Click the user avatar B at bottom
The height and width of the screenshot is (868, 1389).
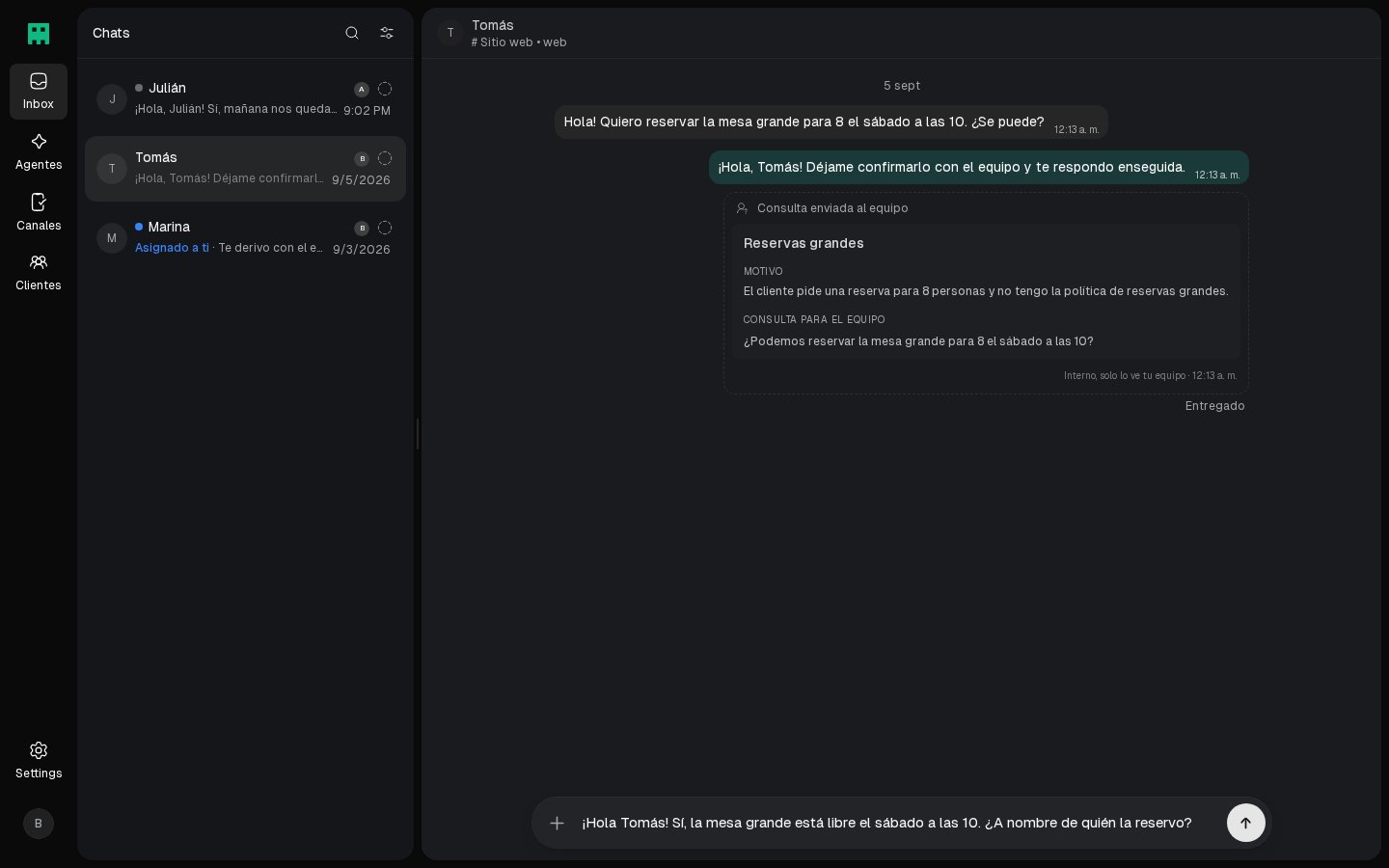tap(39, 824)
